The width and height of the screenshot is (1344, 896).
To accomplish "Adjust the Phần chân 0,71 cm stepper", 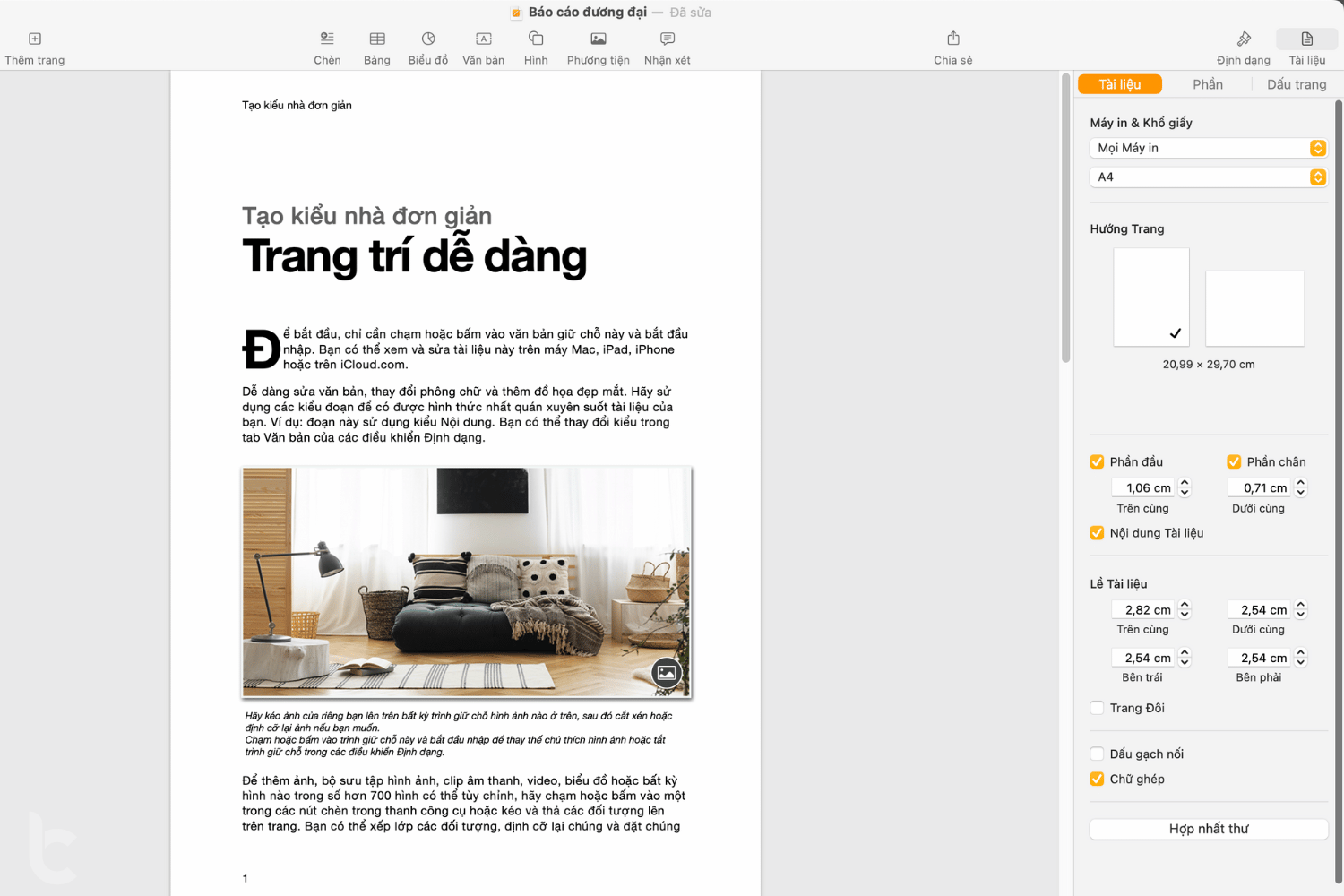I will (1301, 487).
